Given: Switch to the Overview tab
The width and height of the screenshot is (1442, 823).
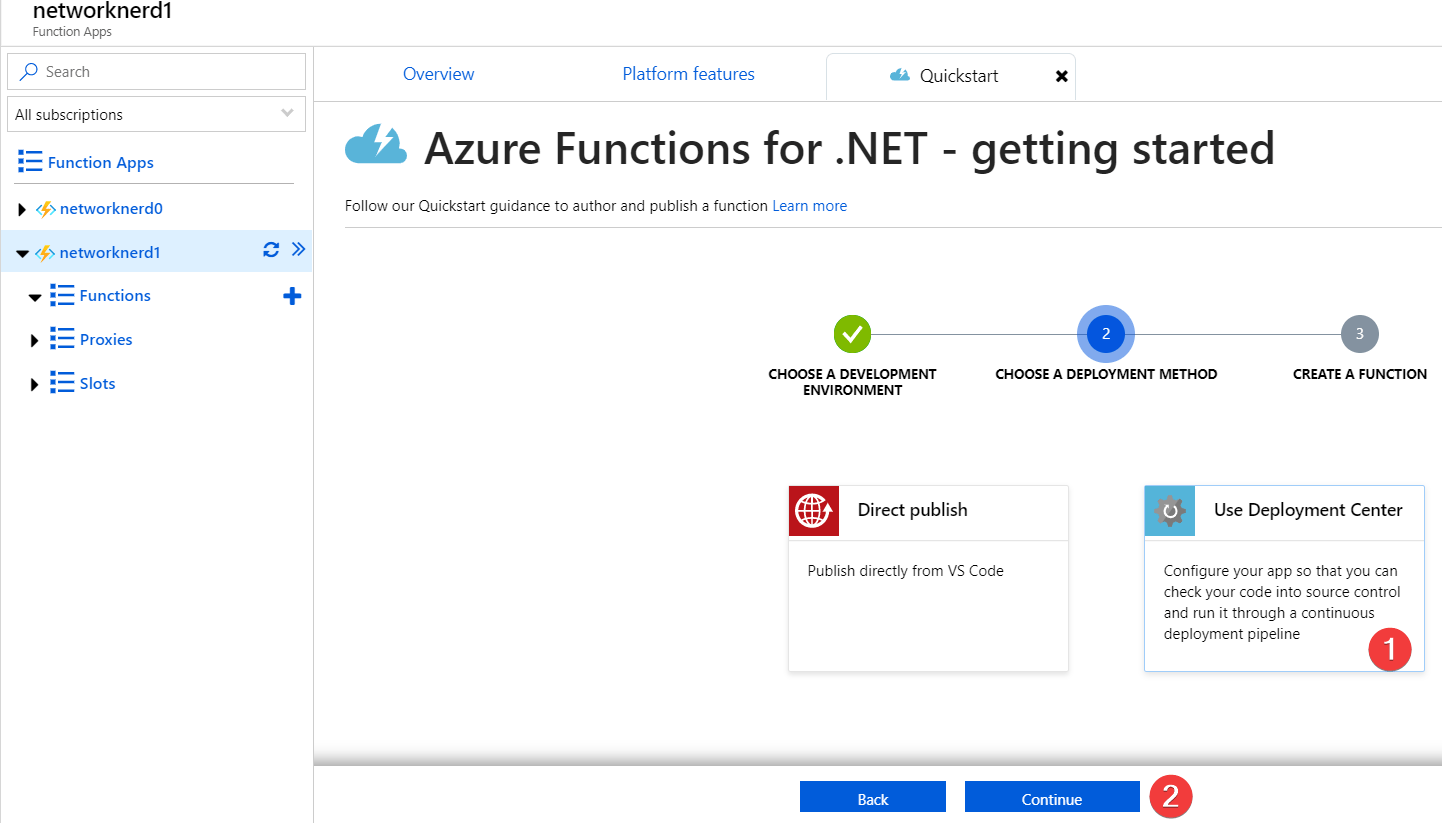Looking at the screenshot, I should [x=439, y=74].
